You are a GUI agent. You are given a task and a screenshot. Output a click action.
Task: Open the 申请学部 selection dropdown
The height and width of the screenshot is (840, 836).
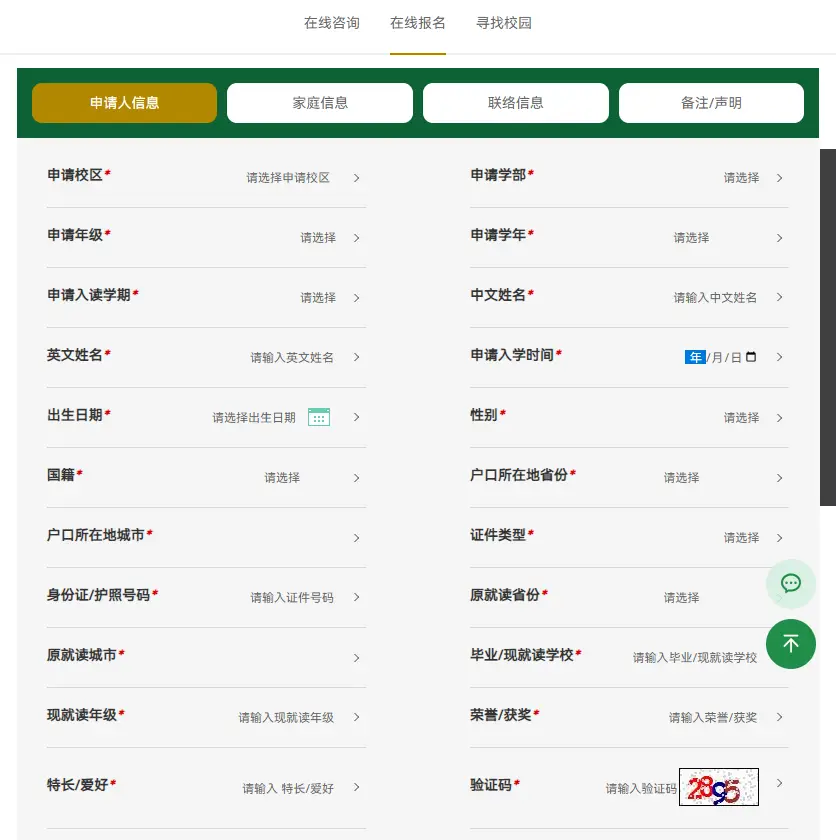coord(741,178)
